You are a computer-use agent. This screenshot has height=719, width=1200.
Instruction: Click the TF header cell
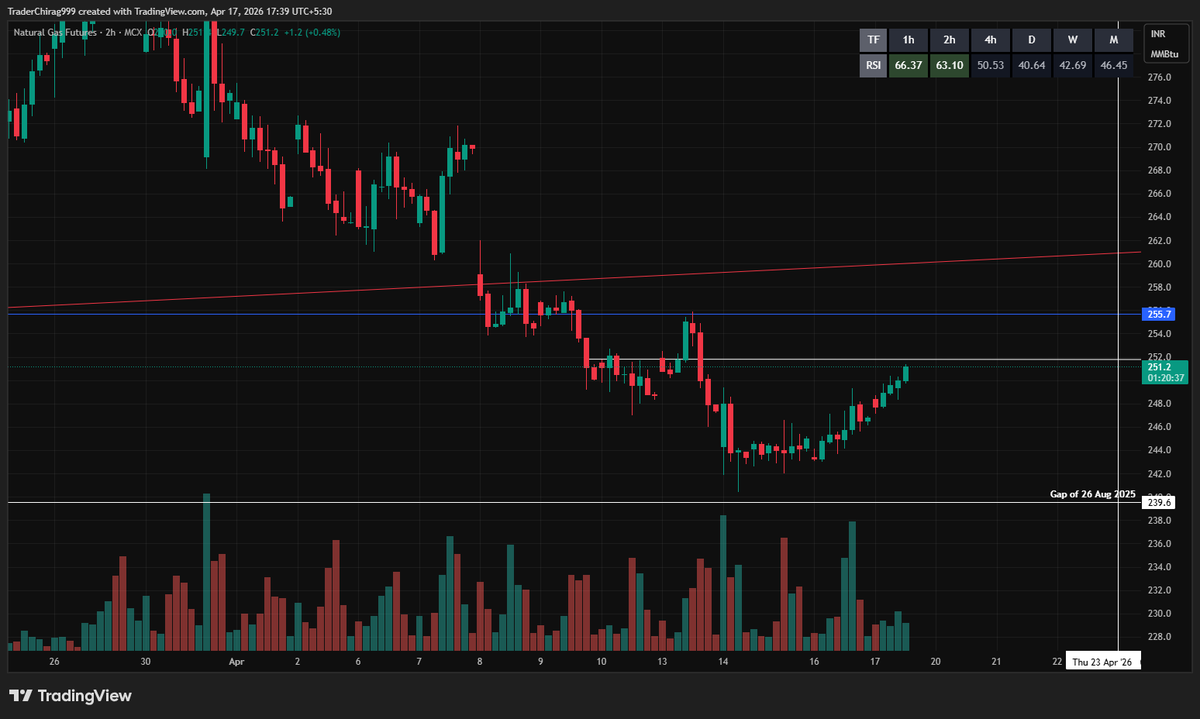pos(873,40)
